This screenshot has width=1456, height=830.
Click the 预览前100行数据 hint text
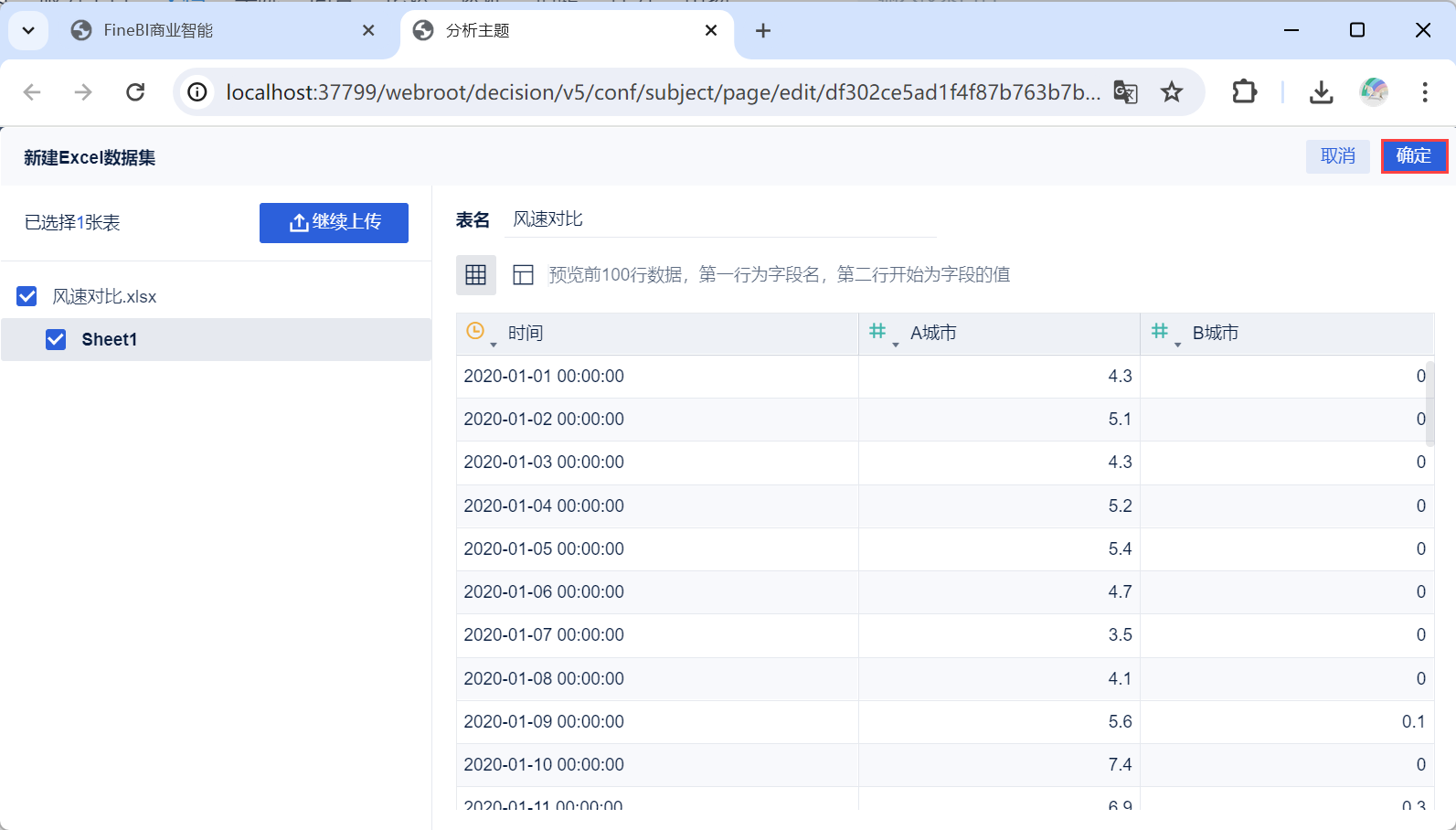point(779,275)
